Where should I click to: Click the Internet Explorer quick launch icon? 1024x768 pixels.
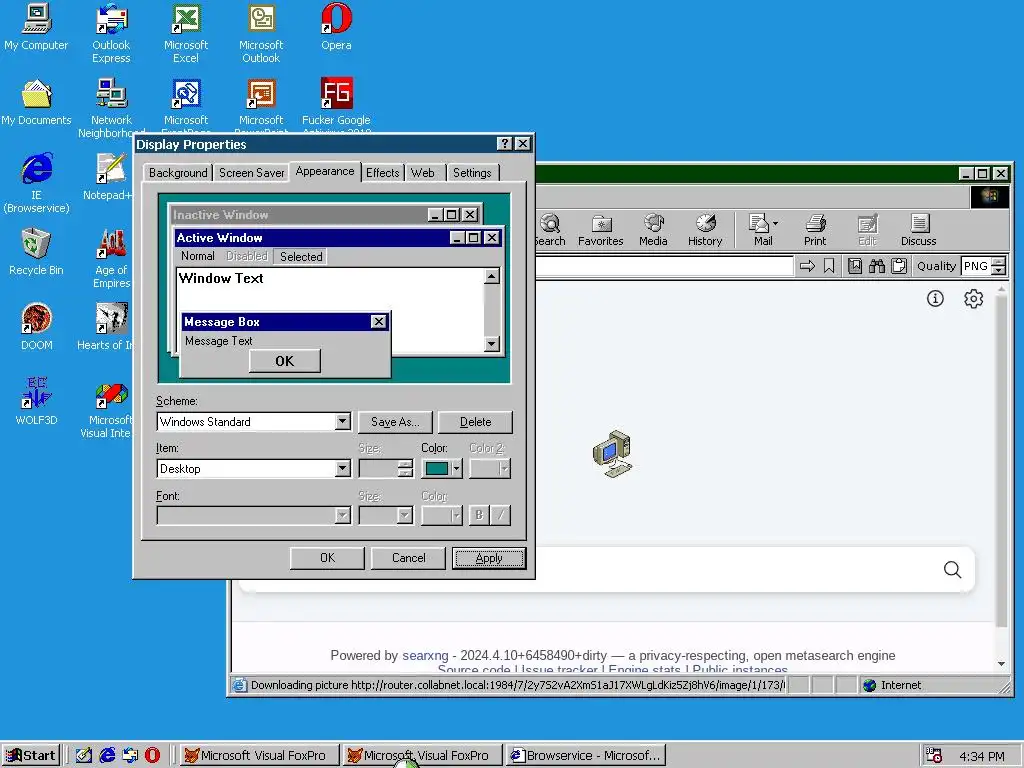107,755
